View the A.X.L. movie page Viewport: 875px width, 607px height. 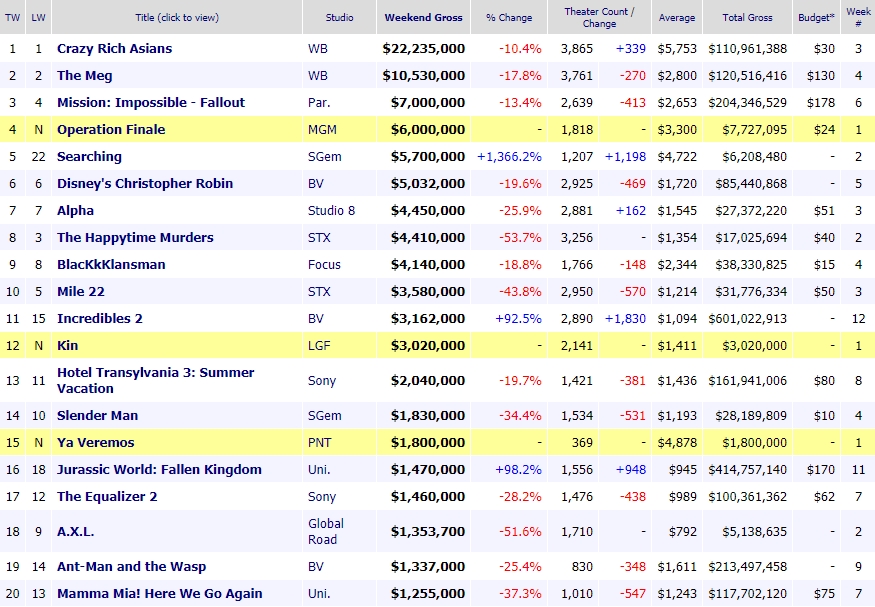pyautogui.click(x=75, y=532)
